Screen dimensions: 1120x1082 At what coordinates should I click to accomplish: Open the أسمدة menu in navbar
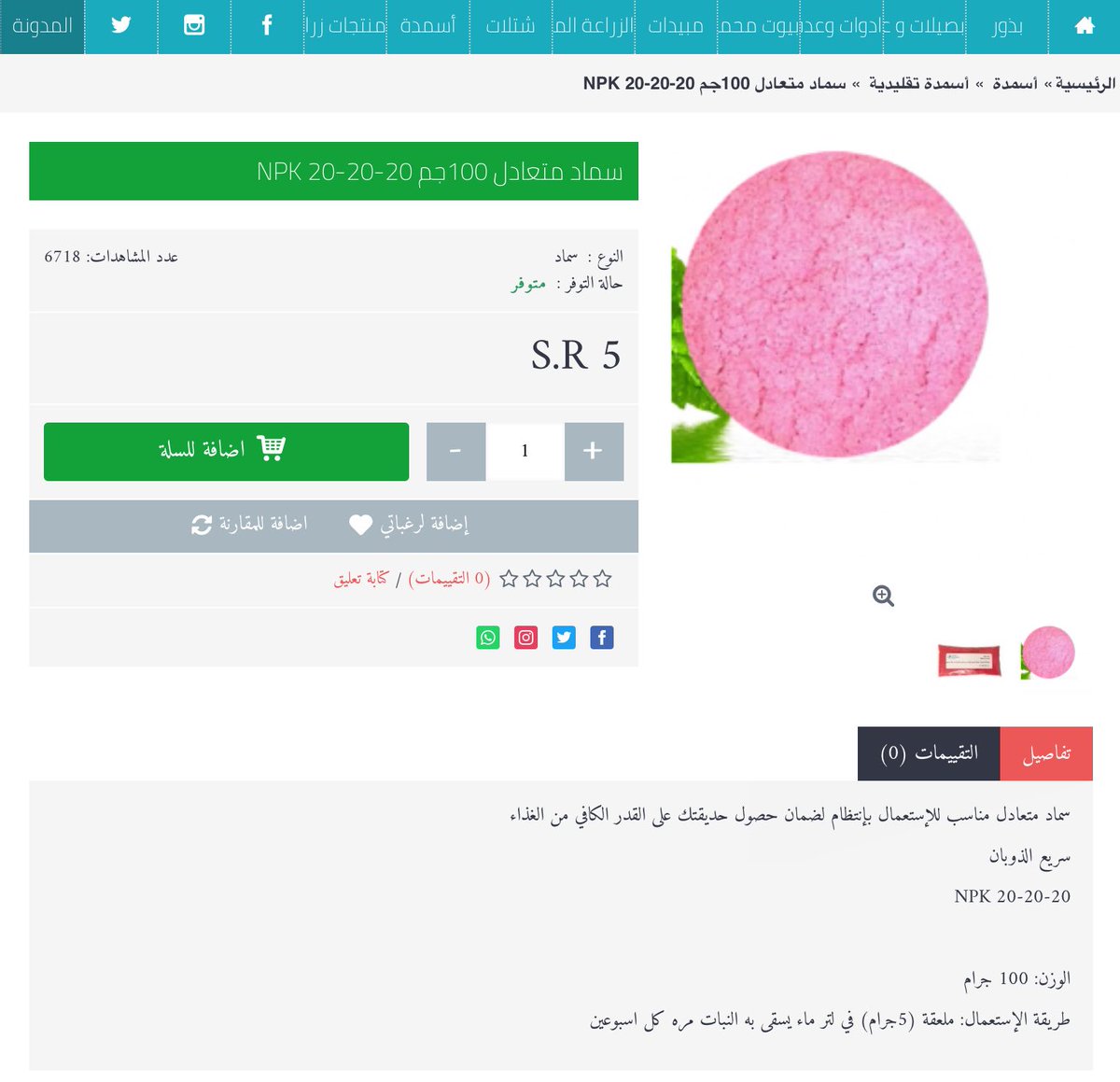427,26
